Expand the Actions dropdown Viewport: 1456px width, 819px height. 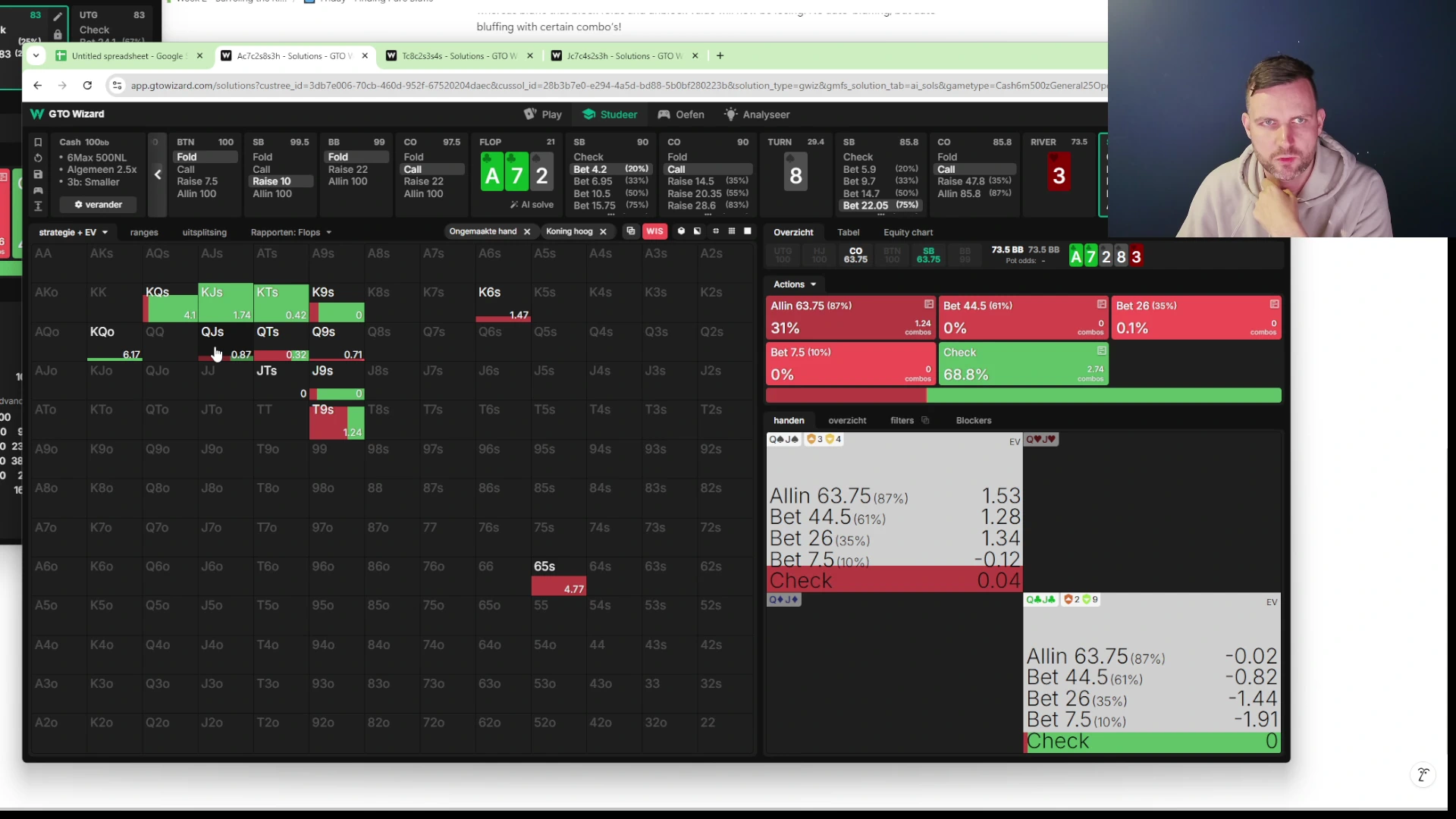[795, 284]
